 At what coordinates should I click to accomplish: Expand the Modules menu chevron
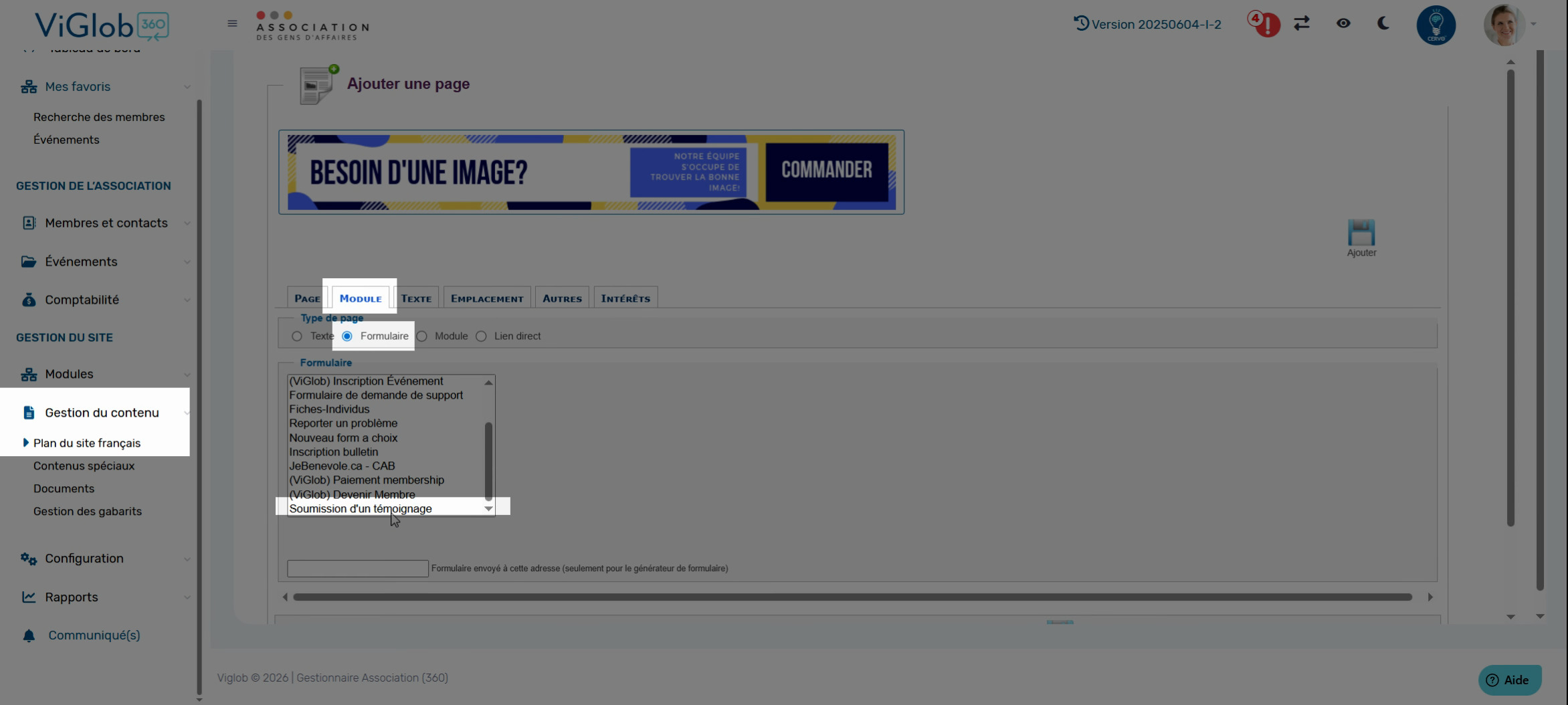(187, 375)
